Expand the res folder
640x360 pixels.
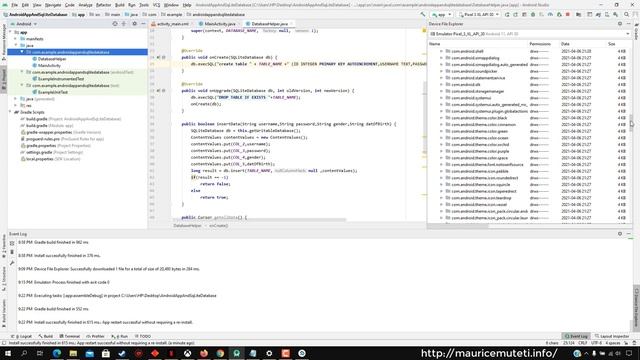16,105
